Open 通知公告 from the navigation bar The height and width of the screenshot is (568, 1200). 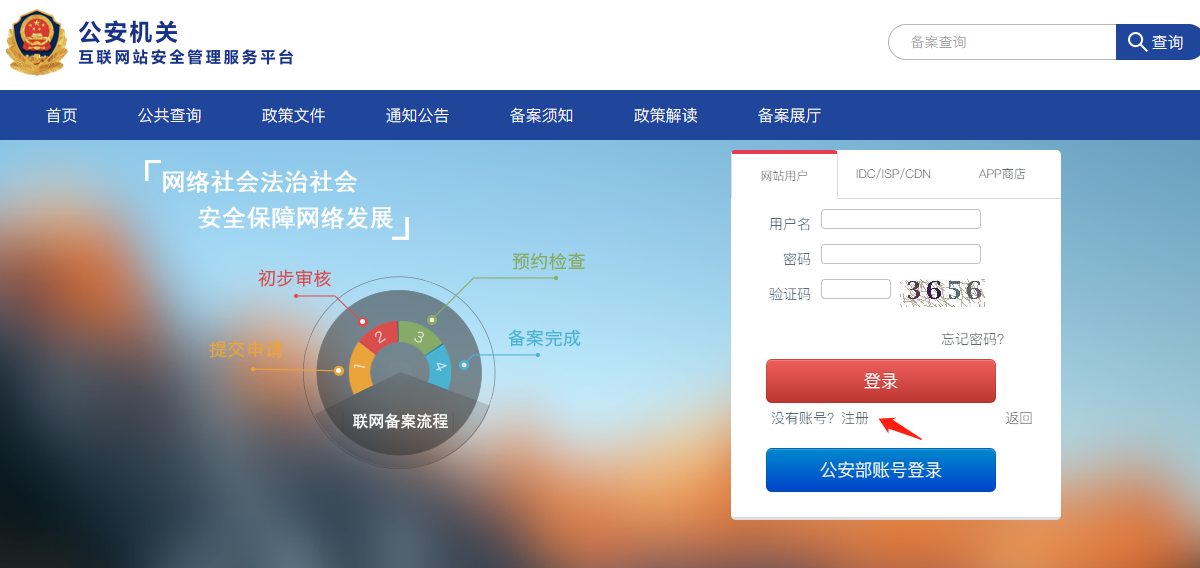point(418,115)
